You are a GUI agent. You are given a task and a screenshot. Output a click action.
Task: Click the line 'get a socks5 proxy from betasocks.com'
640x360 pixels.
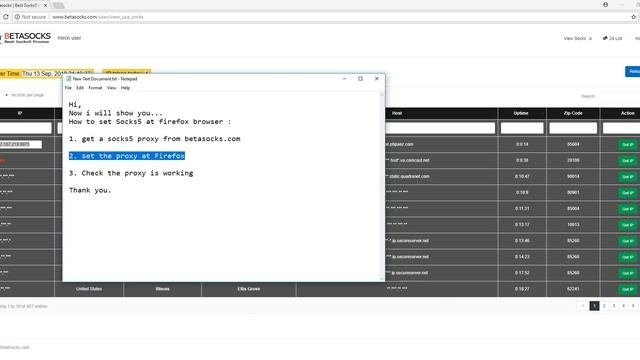(x=154, y=139)
